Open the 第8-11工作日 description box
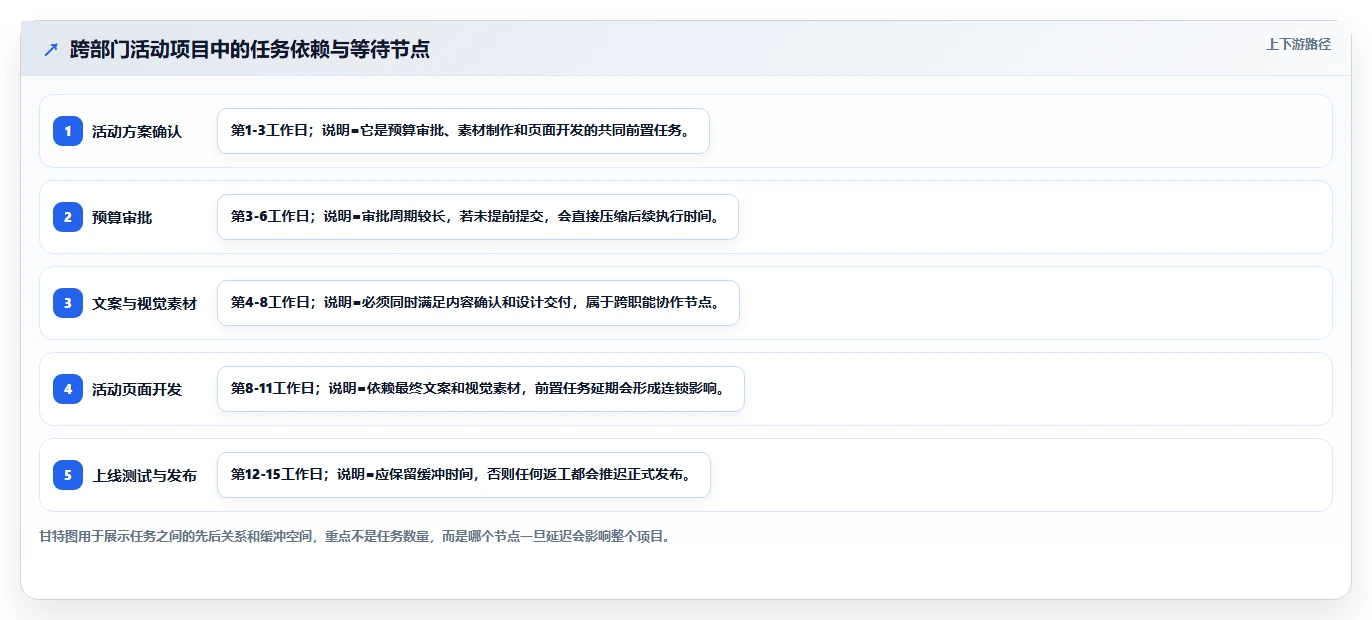1372x620 pixels. 481,389
